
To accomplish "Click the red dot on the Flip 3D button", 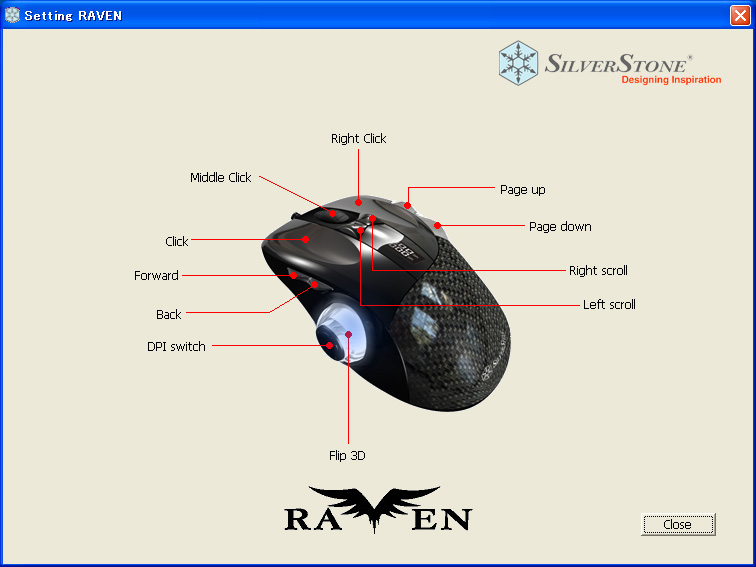I will pos(349,334).
